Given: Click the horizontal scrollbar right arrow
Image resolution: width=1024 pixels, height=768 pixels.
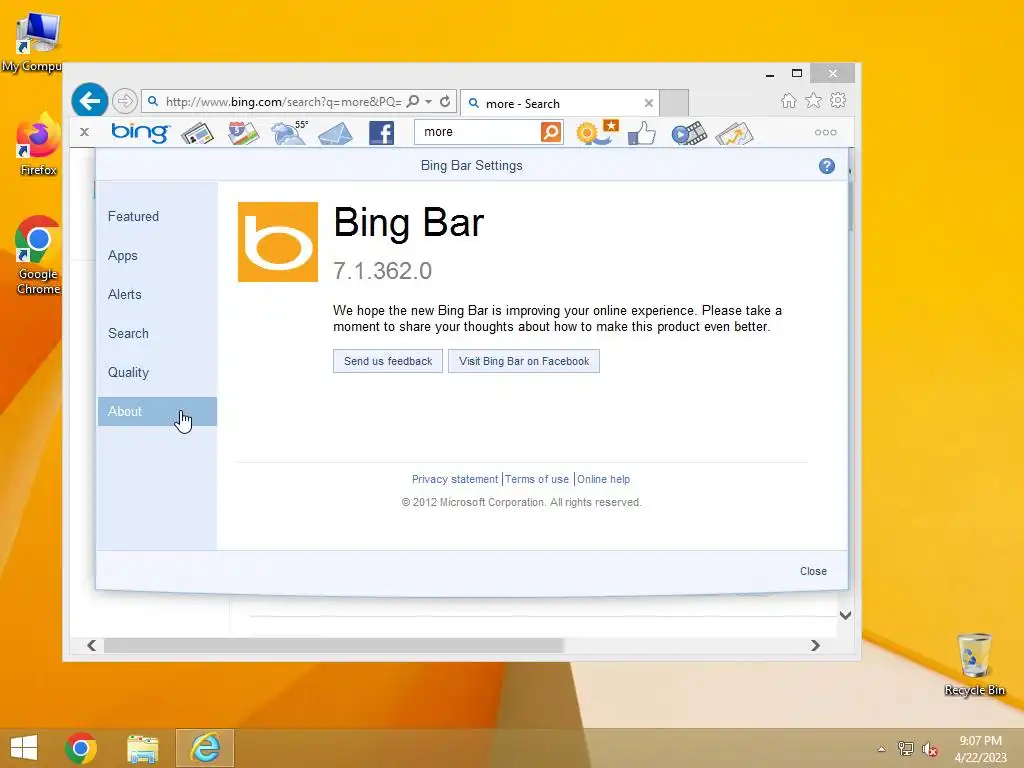Looking at the screenshot, I should click(x=815, y=645).
